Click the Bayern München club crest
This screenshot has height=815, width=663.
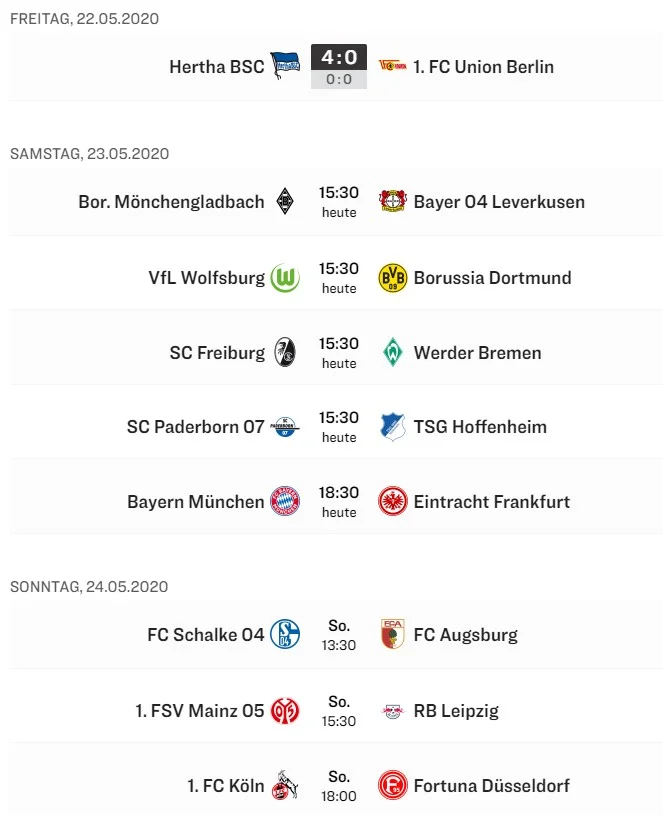pos(285,502)
